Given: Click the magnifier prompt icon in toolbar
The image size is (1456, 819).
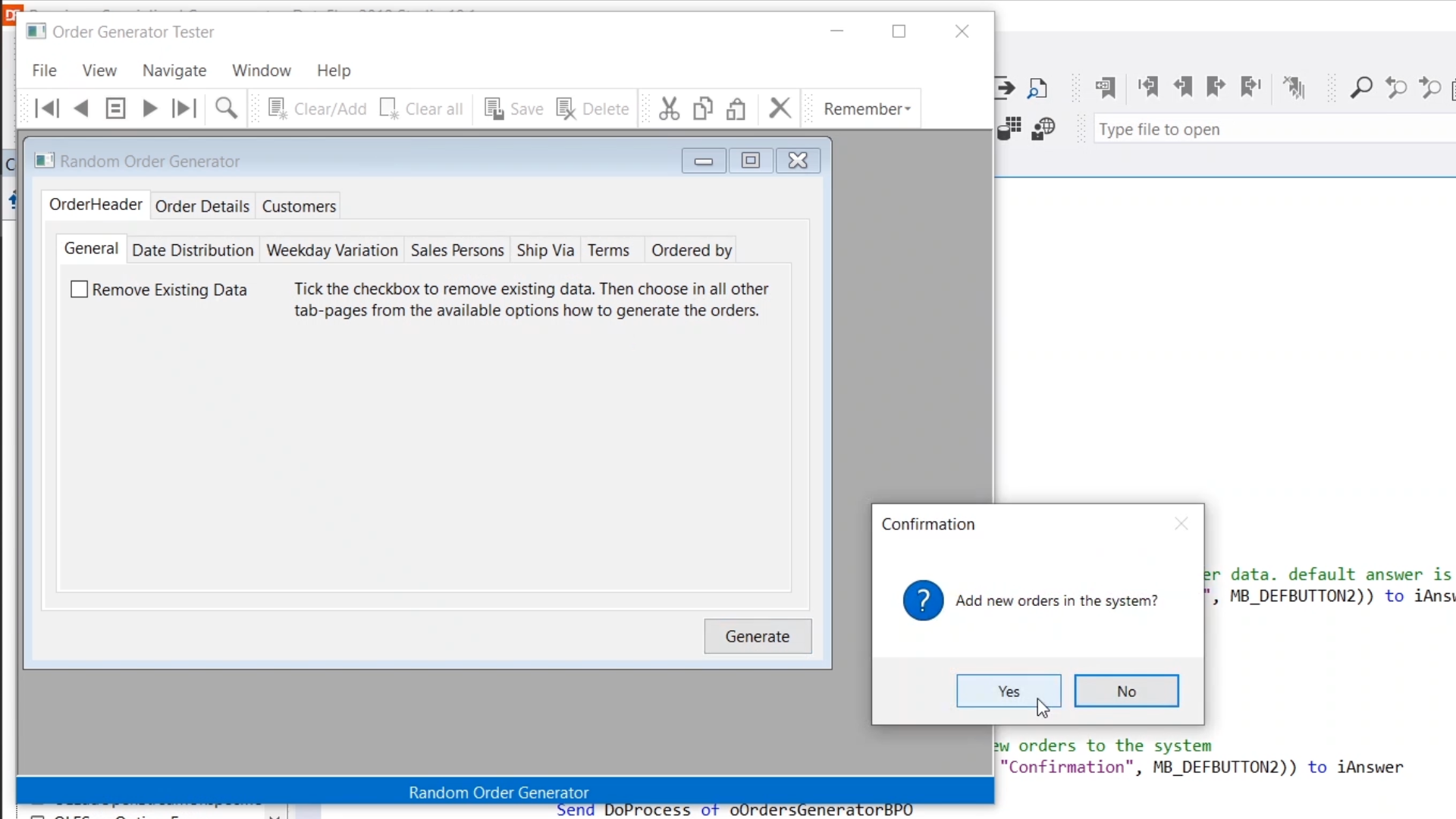Looking at the screenshot, I should 226,108.
